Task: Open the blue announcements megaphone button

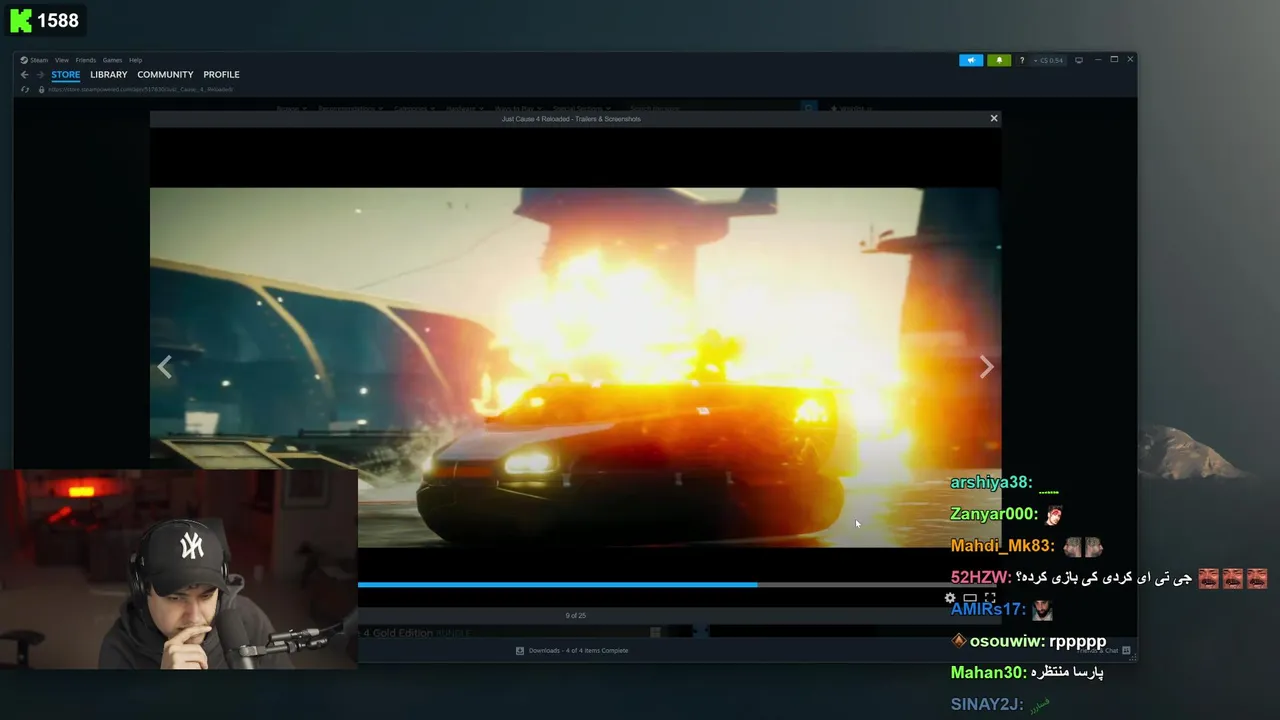Action: (971, 60)
